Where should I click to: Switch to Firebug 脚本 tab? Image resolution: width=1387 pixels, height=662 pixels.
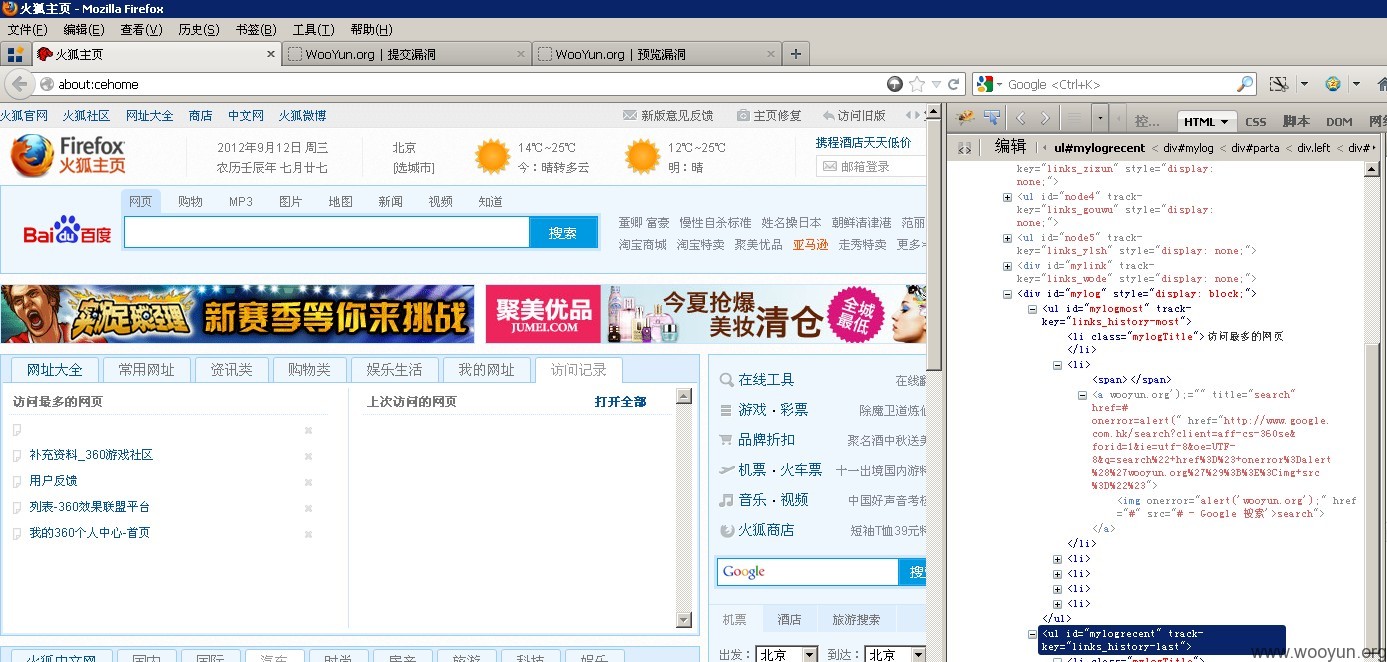[1296, 122]
